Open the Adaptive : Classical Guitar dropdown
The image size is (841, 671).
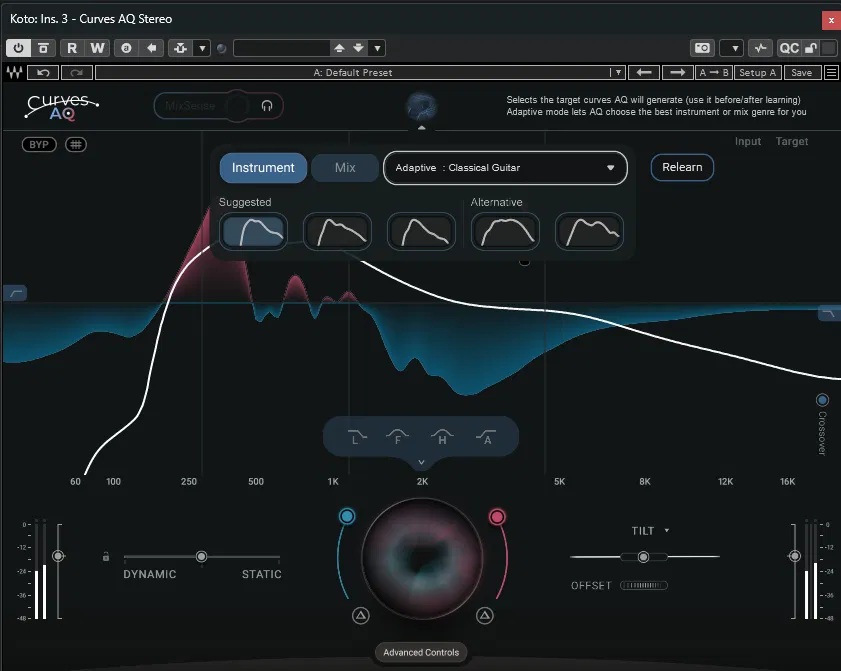point(505,168)
